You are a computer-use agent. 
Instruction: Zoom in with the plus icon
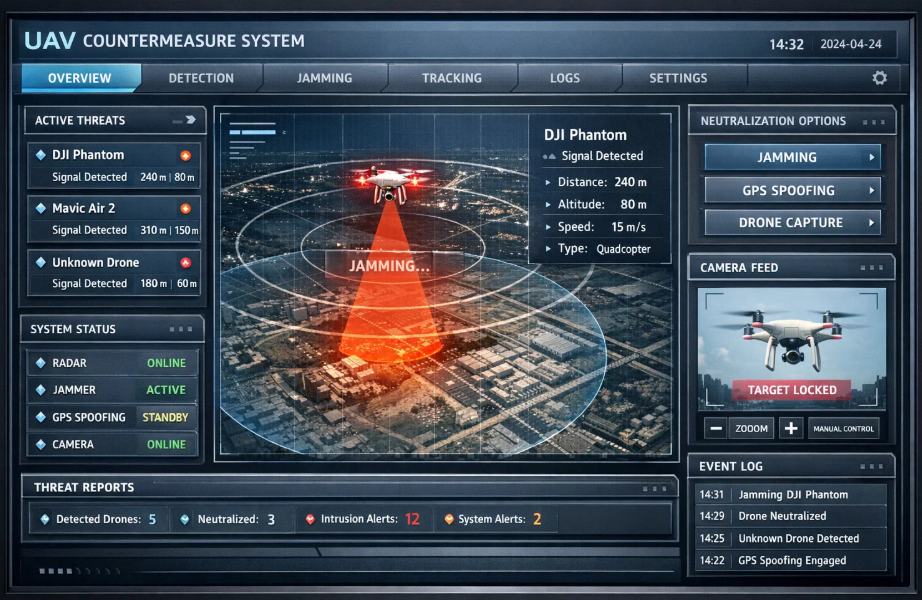[x=791, y=428]
